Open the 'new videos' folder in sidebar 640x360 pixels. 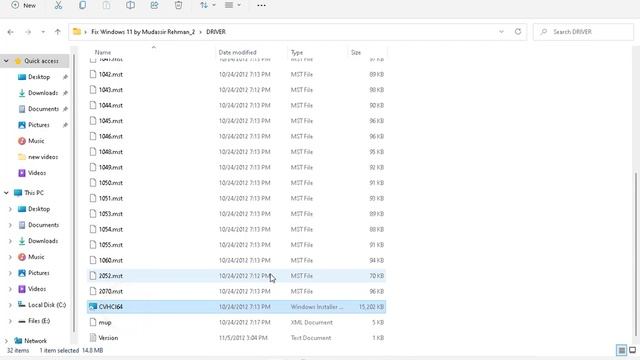coord(43,157)
